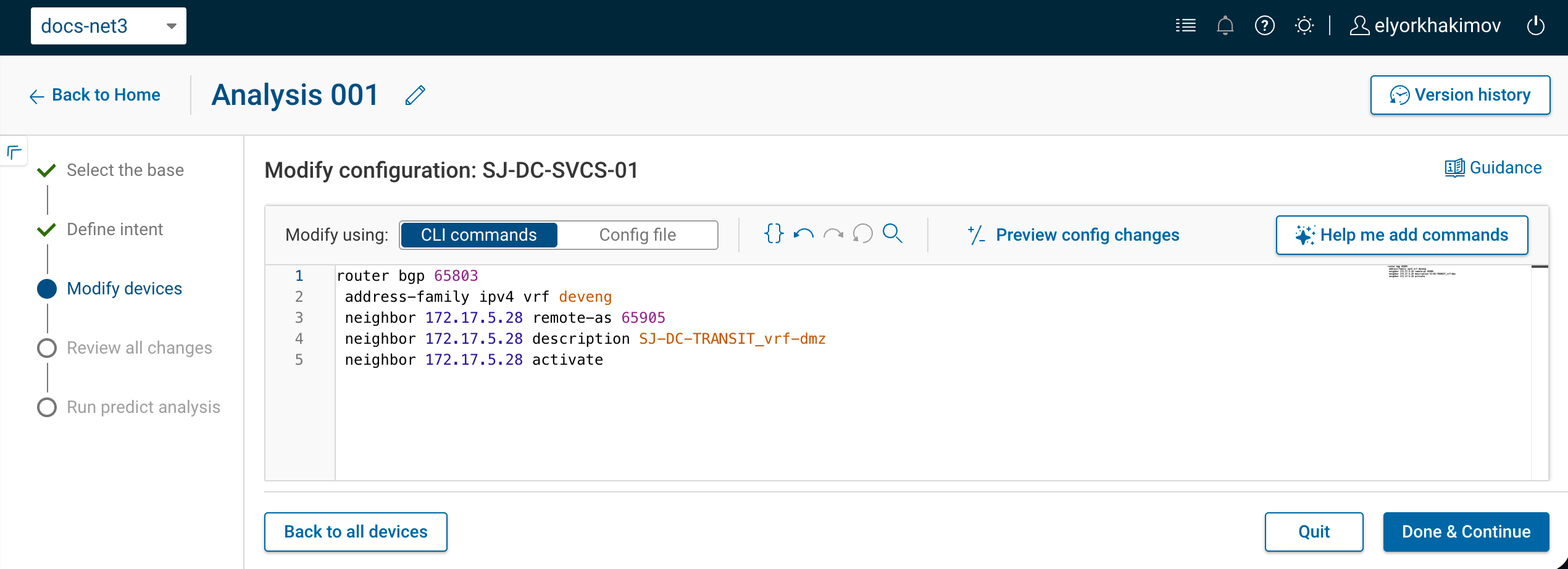
Task: Search in editor with magnifier icon
Action: pos(893,234)
